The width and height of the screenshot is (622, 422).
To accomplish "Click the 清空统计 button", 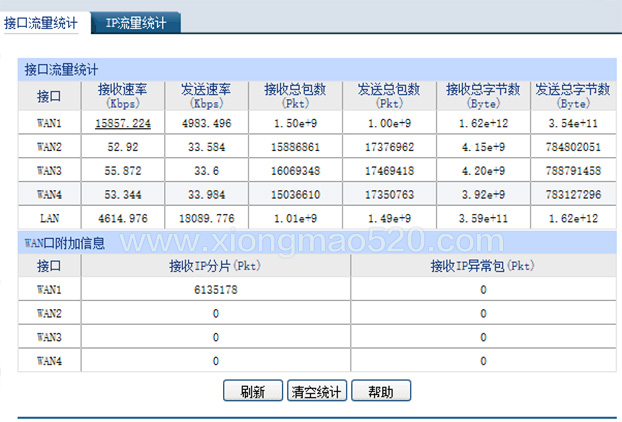I will (x=317, y=391).
